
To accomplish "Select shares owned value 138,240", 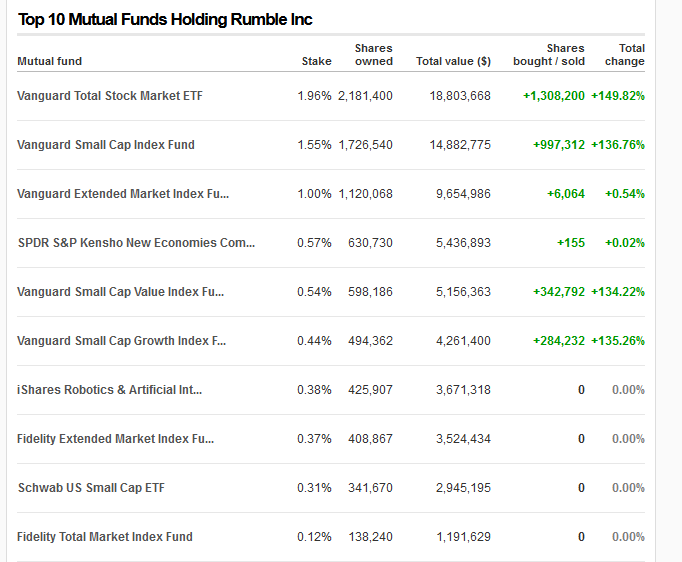I will (x=370, y=537).
